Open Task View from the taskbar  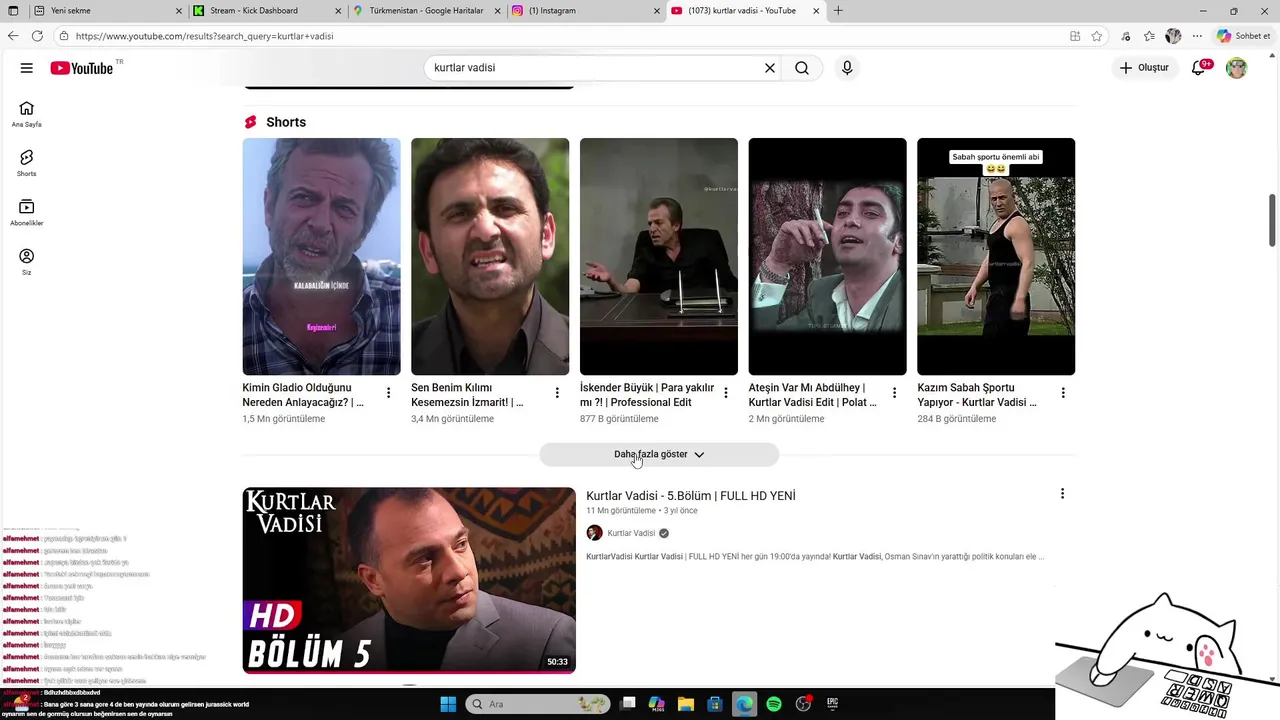tap(628, 704)
